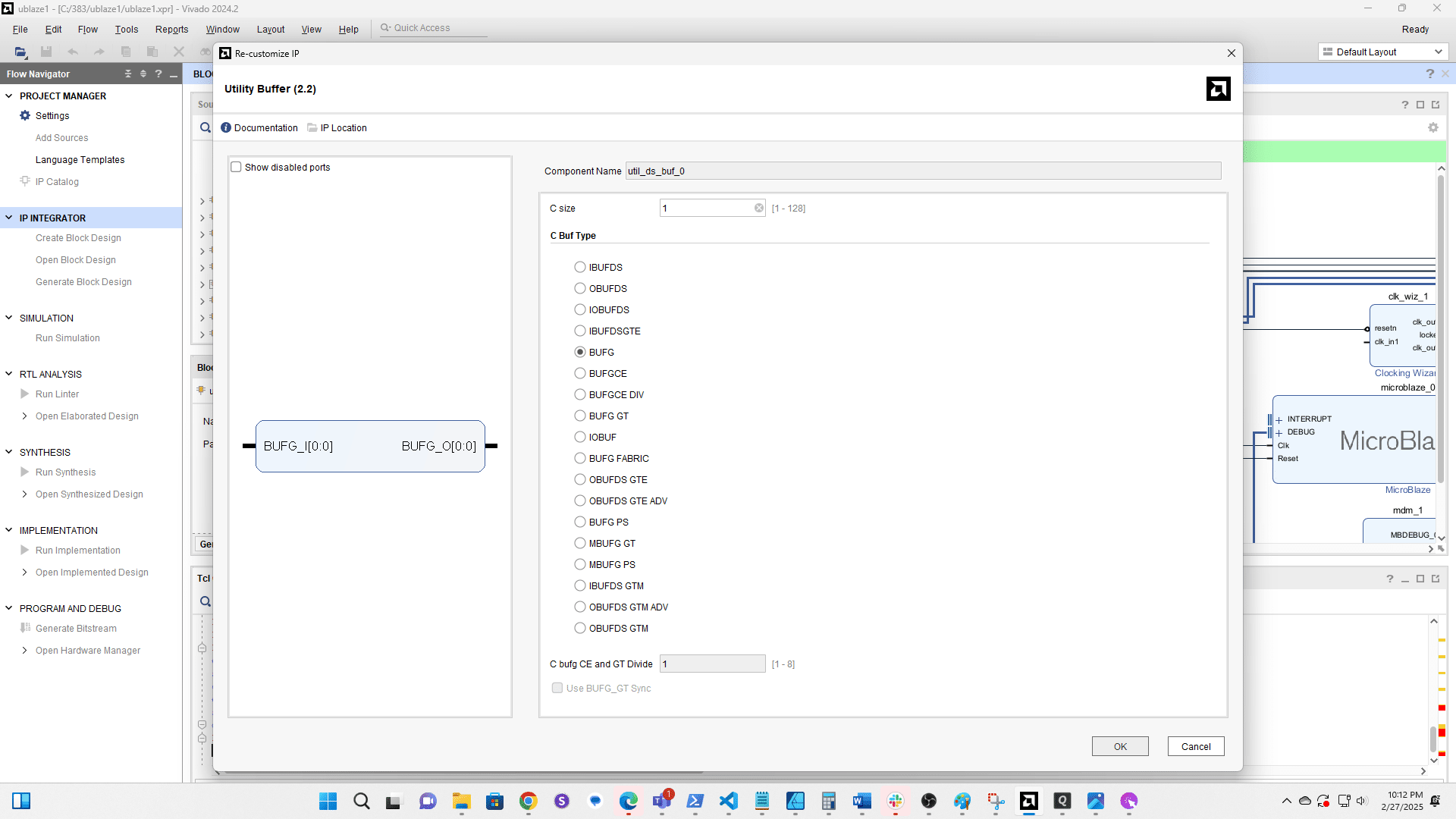Select the IBUFDS buffer type

tap(580, 267)
